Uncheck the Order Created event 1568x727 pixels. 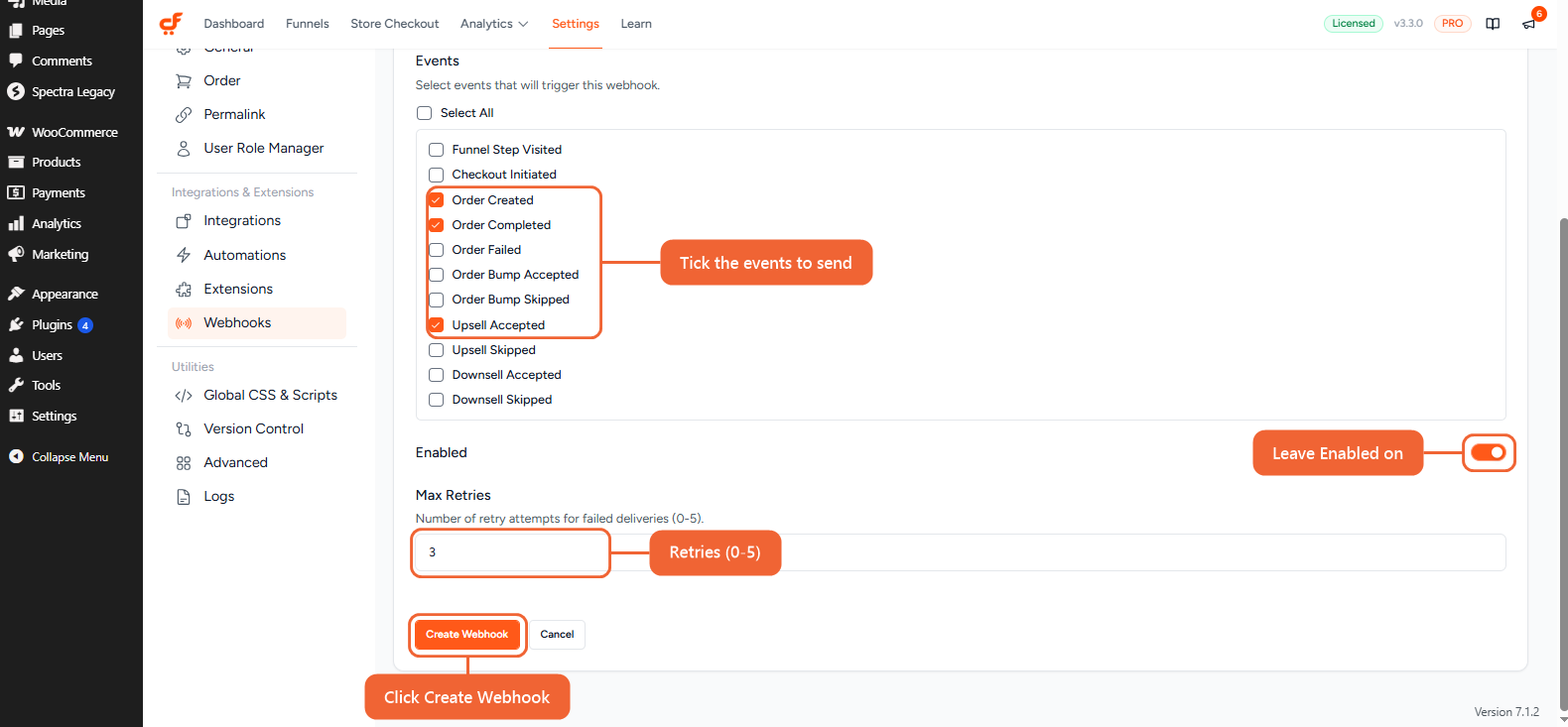[437, 200]
